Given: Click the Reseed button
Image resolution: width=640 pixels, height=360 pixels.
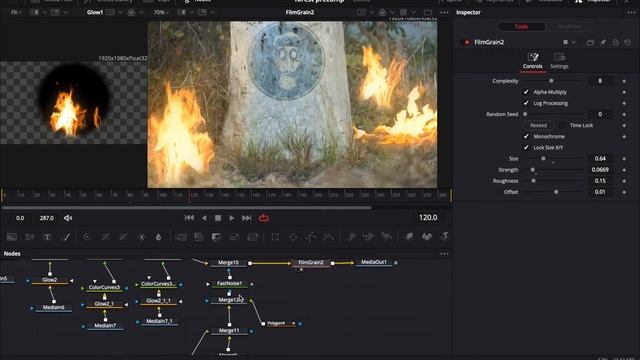Looking at the screenshot, I should [x=538, y=125].
